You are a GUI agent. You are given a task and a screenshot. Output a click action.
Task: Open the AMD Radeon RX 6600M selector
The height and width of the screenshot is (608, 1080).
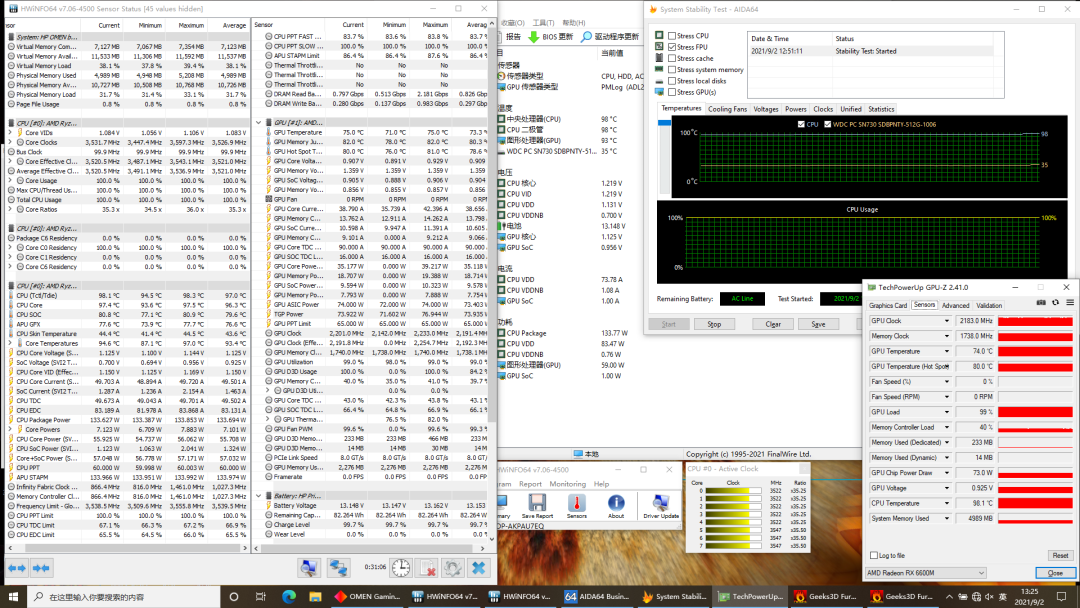(x=927, y=572)
